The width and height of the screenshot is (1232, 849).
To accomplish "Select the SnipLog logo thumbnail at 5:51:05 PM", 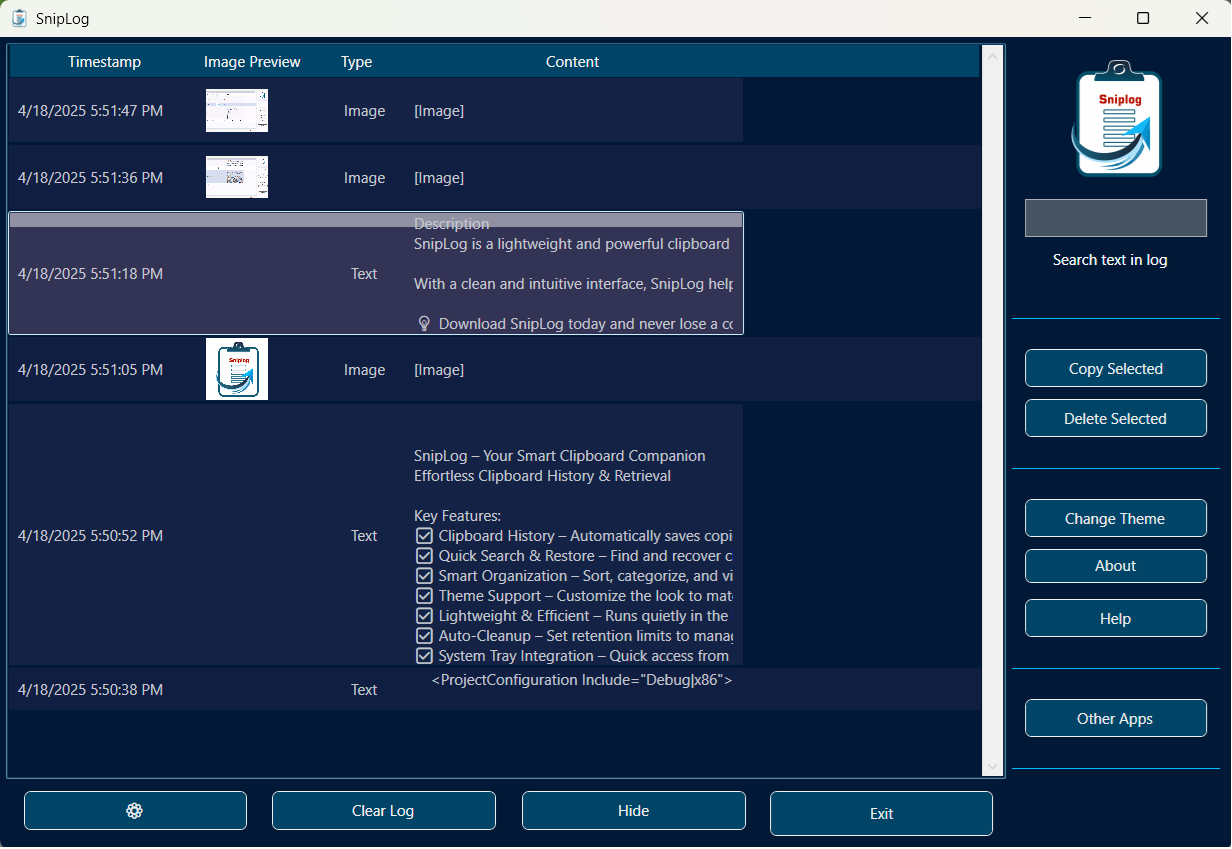I will [x=237, y=369].
